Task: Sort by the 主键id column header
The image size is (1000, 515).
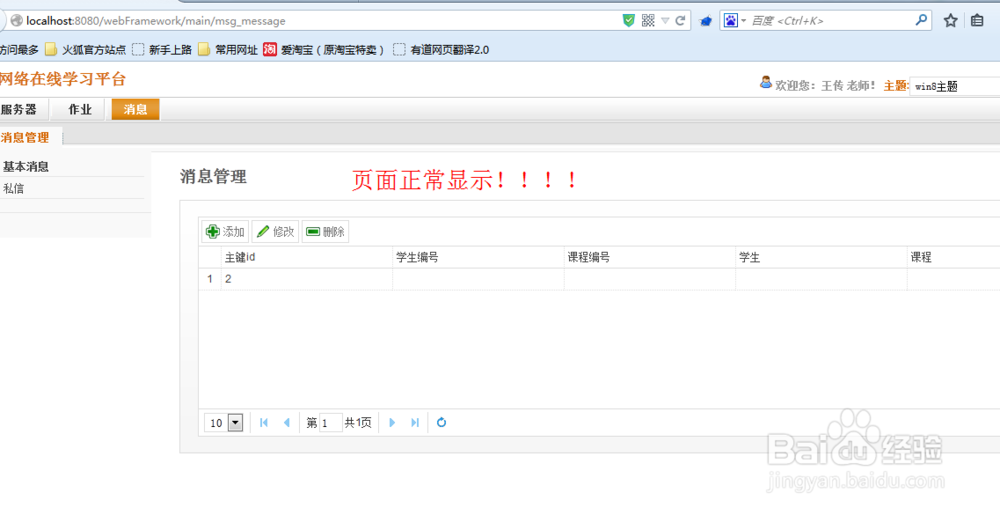Action: (306, 258)
